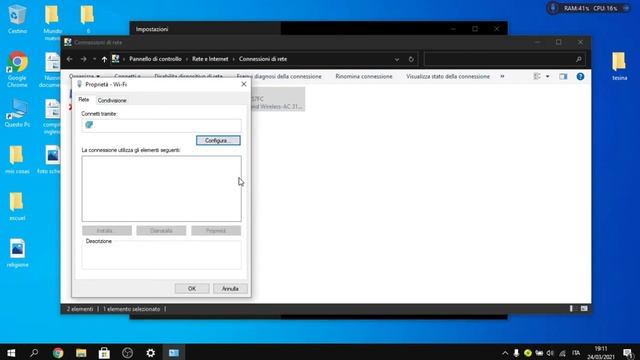
Task: Select the Rete tab
Action: coord(84,100)
